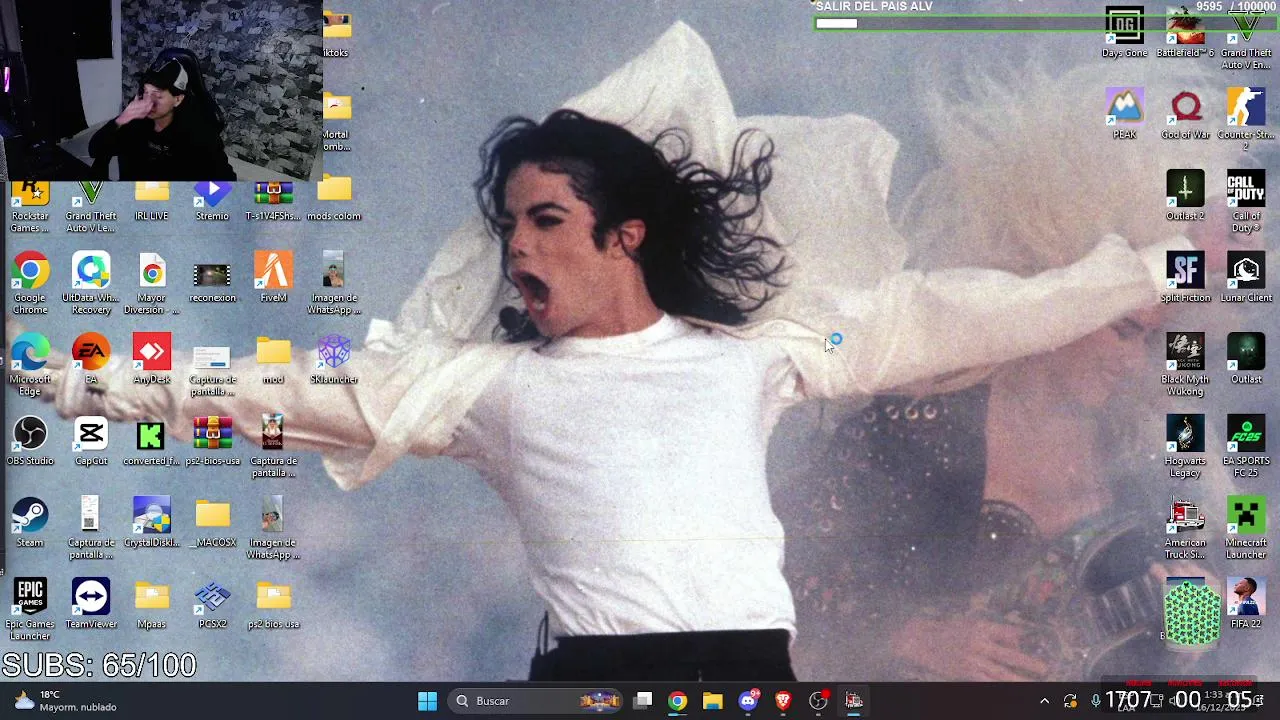
Task: Launch Counter-Strike 2 shortcut
Action: point(1246,120)
